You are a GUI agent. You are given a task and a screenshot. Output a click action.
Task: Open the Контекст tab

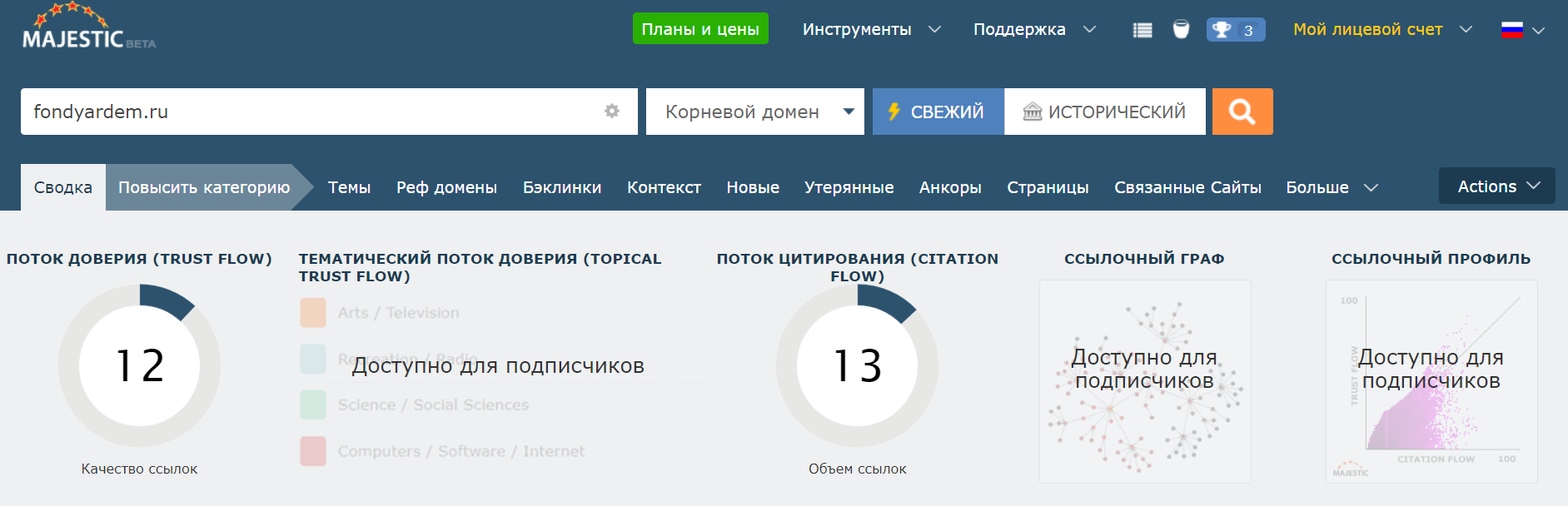pos(664,187)
